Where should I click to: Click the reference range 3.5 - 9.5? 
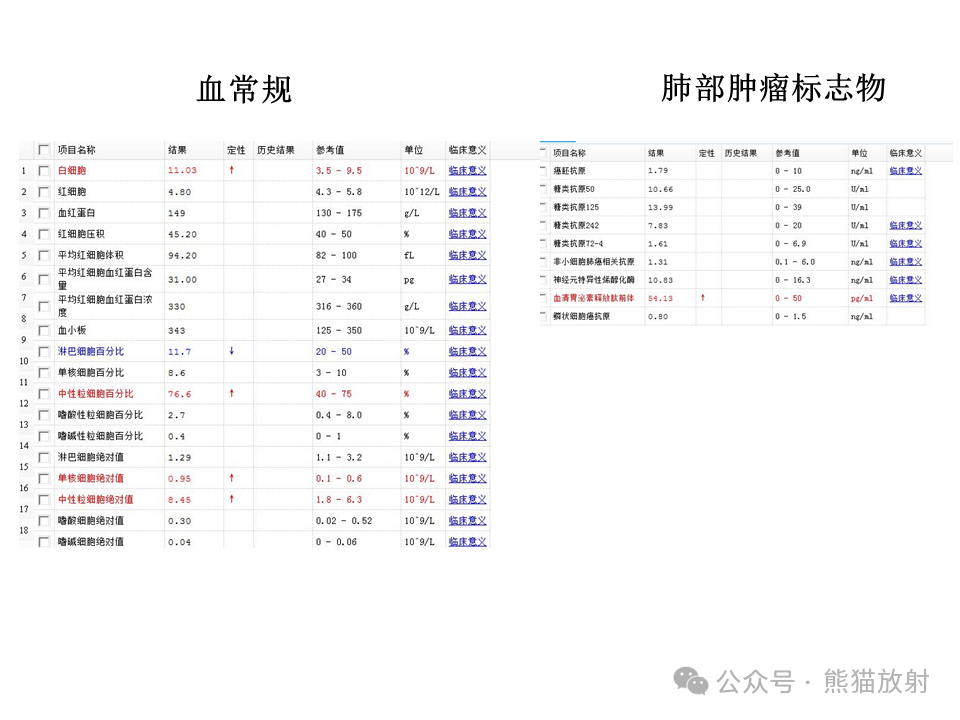(x=339, y=171)
